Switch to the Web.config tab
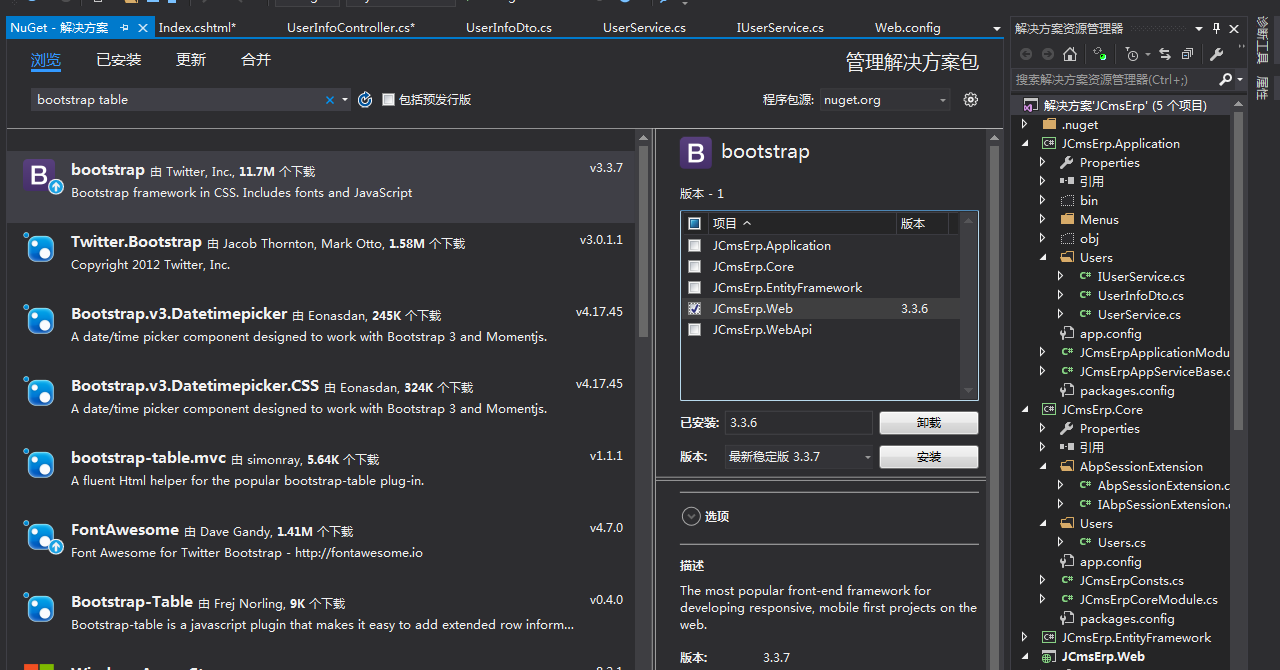Screen dimensions: 1280x670 point(908,28)
